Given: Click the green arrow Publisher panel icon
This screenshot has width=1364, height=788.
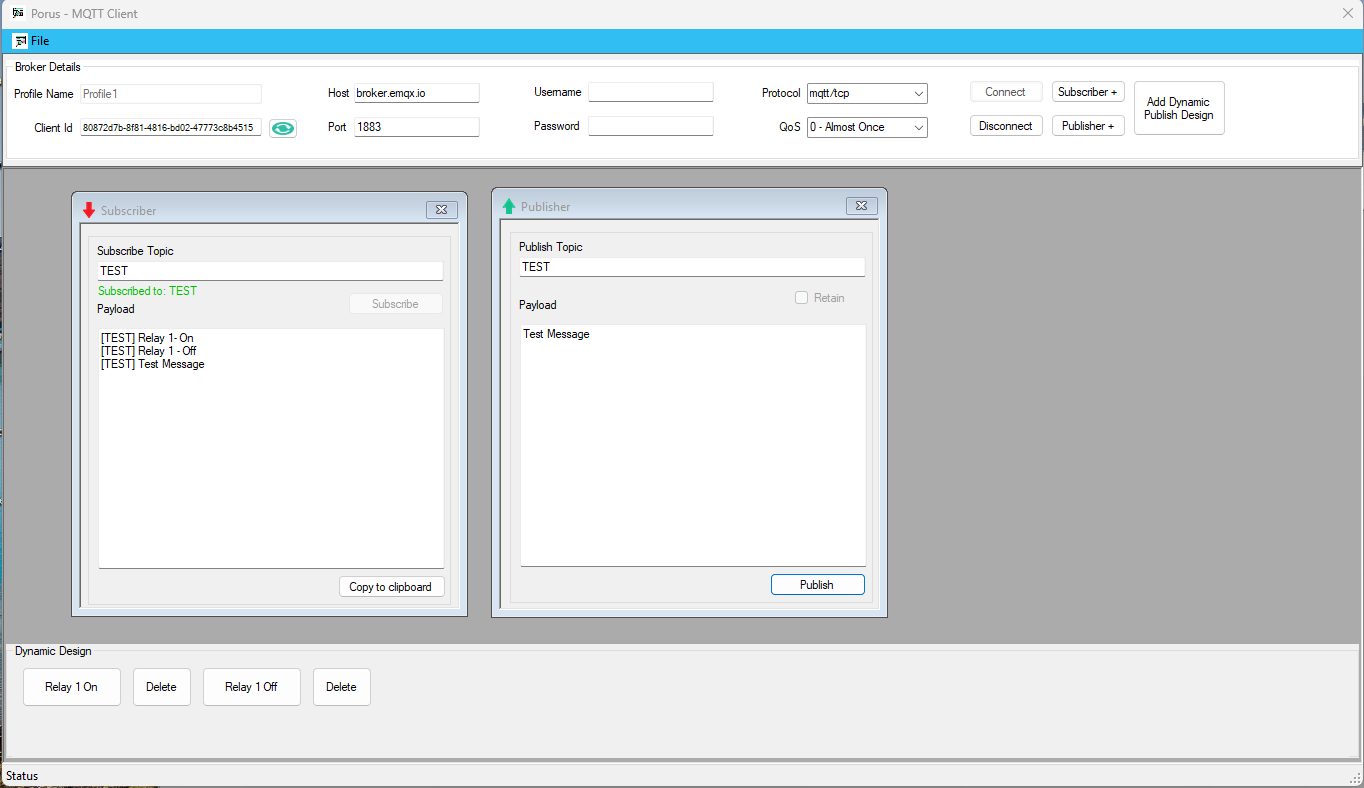Looking at the screenshot, I should (509, 206).
